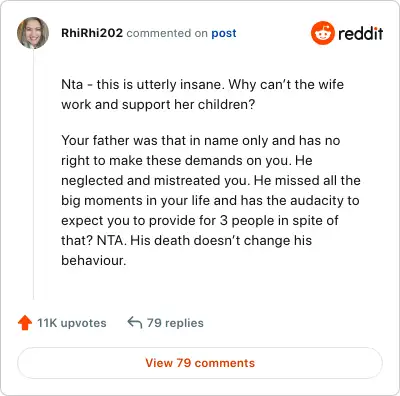The image size is (400, 396).
Task: Click the line "work and support her children?"
Action: coord(158,105)
